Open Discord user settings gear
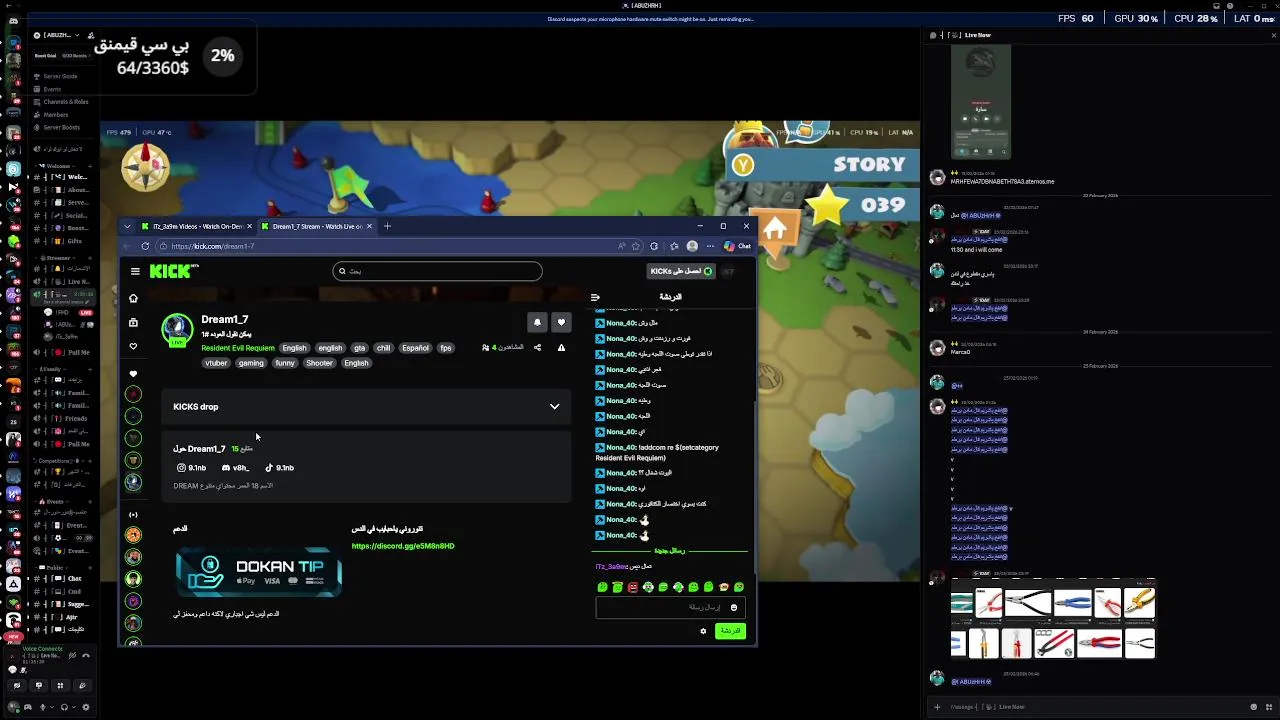Viewport: 1280px width, 720px height. click(86, 707)
